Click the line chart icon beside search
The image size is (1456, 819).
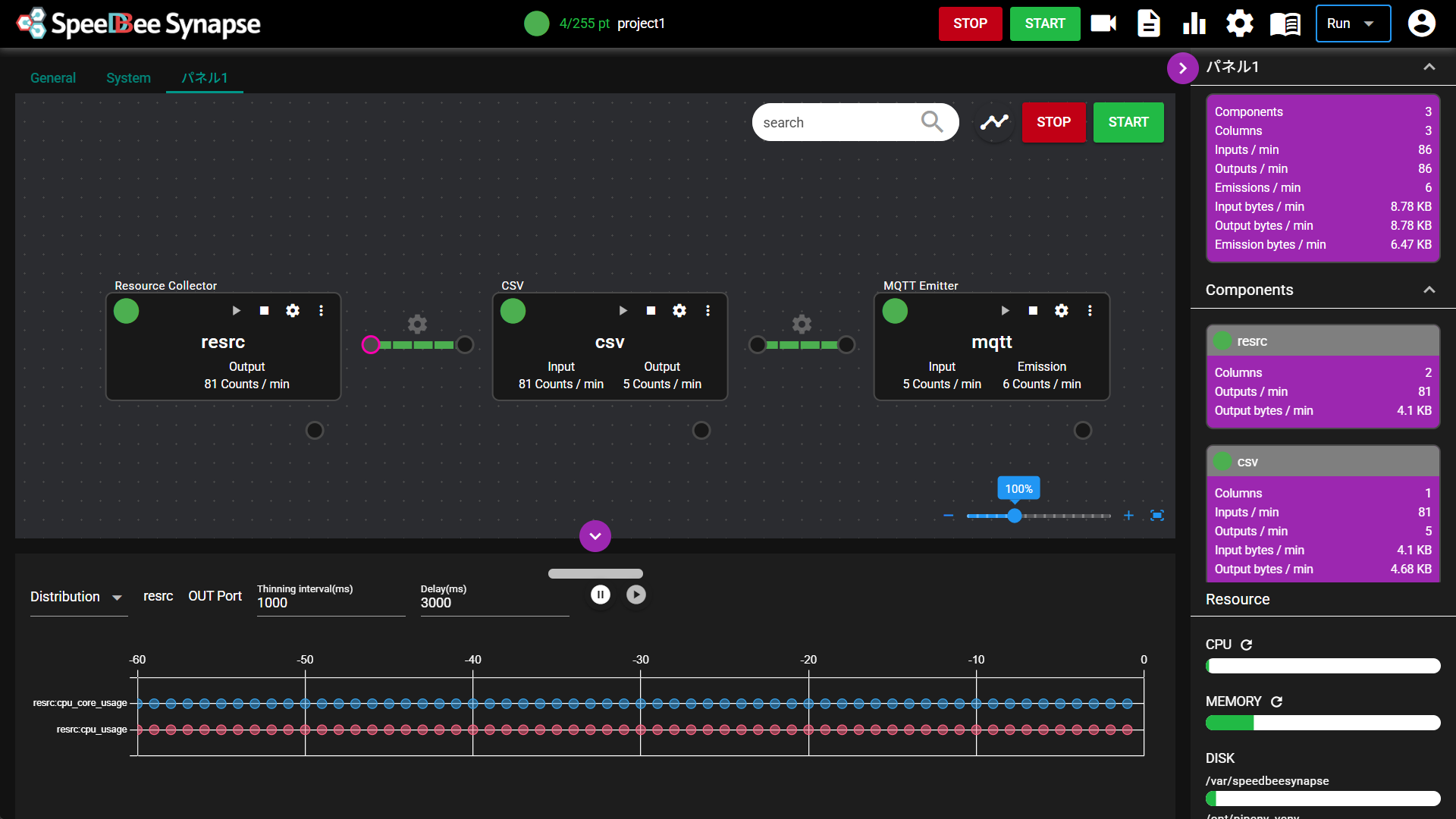(994, 122)
